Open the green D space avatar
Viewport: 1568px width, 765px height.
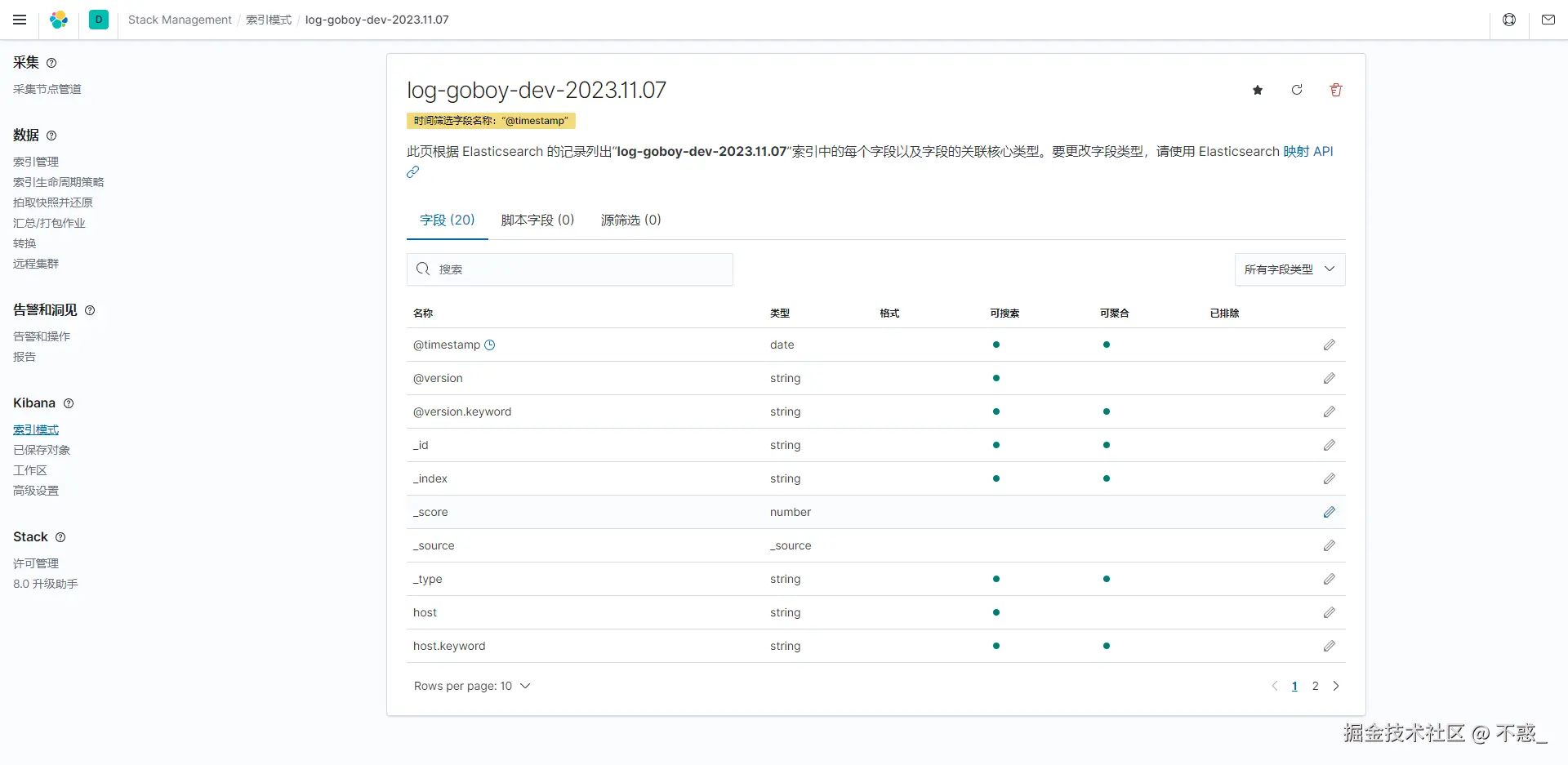point(99,20)
